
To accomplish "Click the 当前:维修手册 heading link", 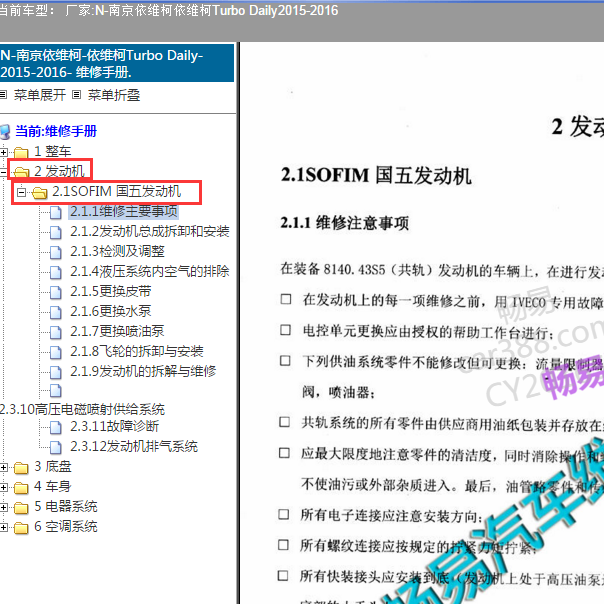I will click(56, 131).
